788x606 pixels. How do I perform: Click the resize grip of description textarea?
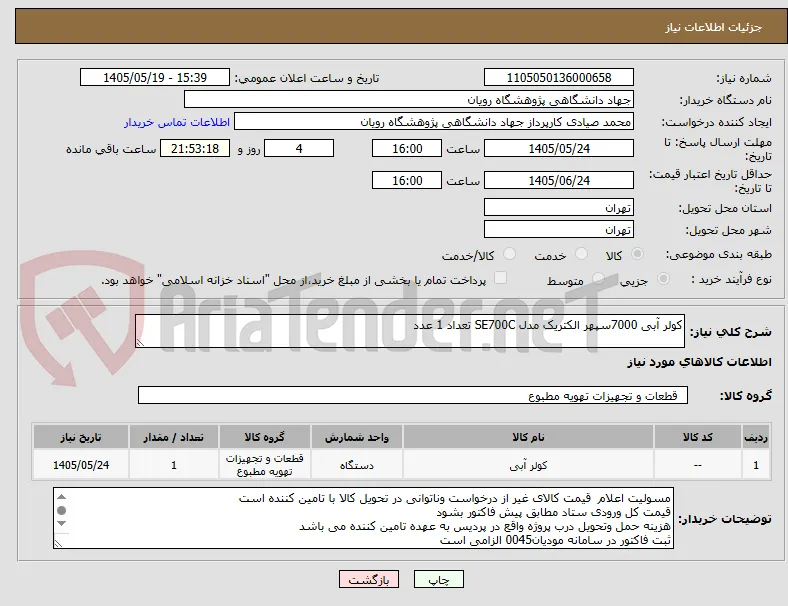[140, 342]
